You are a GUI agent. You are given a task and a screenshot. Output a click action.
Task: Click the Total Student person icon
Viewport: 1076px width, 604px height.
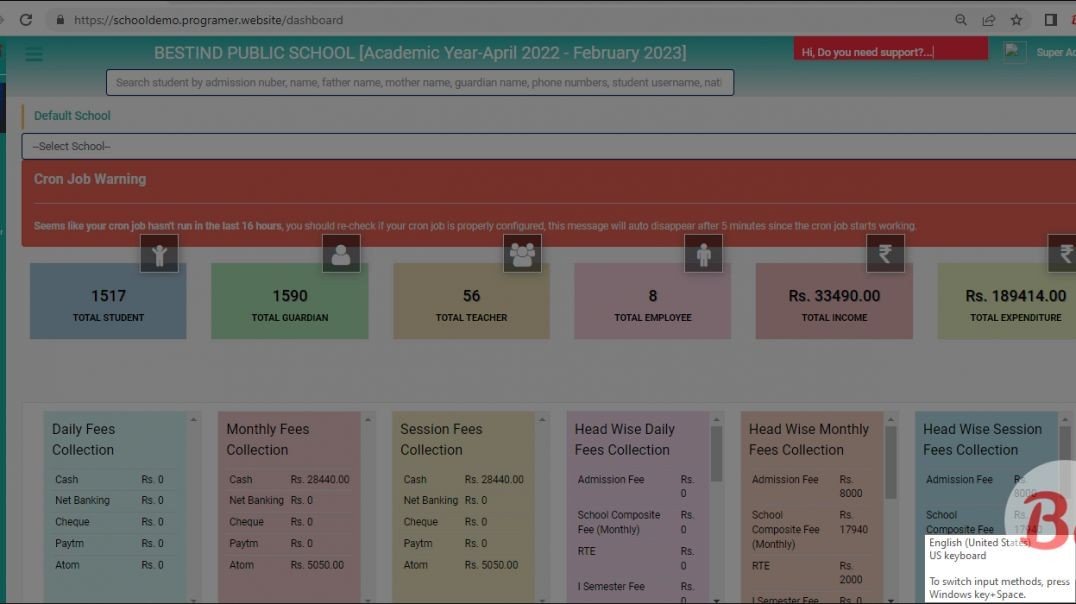tap(160, 254)
